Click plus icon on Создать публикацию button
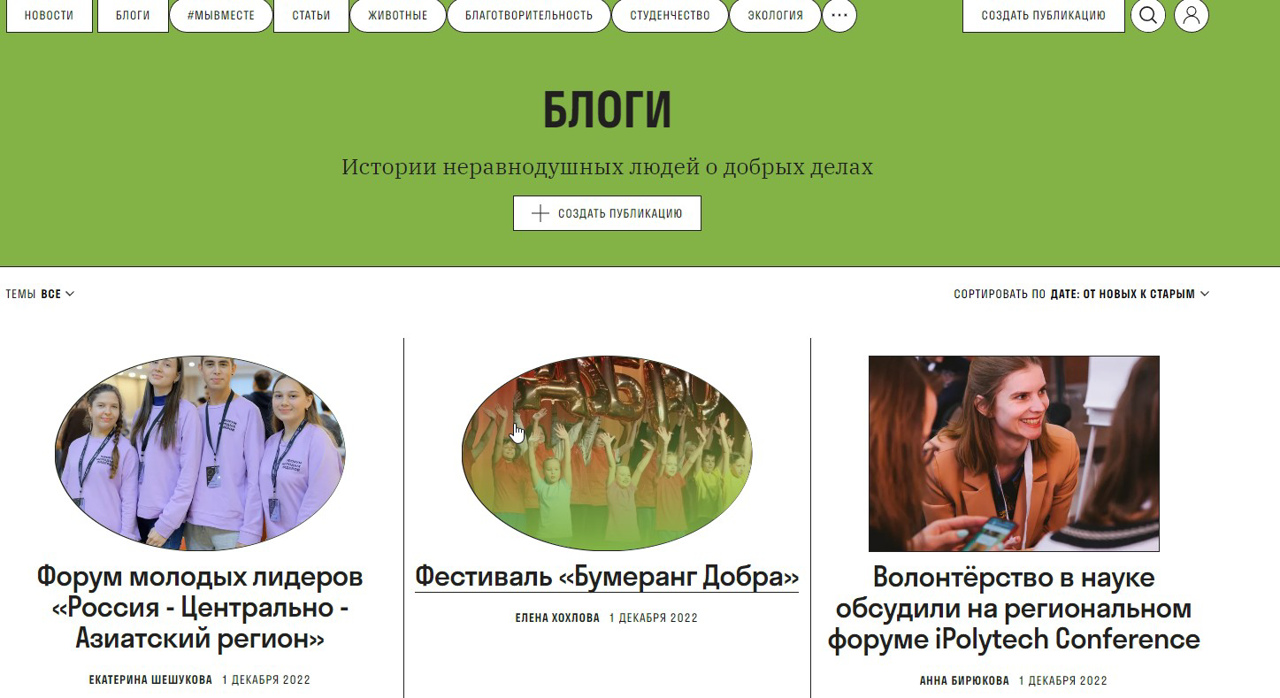 click(x=540, y=213)
